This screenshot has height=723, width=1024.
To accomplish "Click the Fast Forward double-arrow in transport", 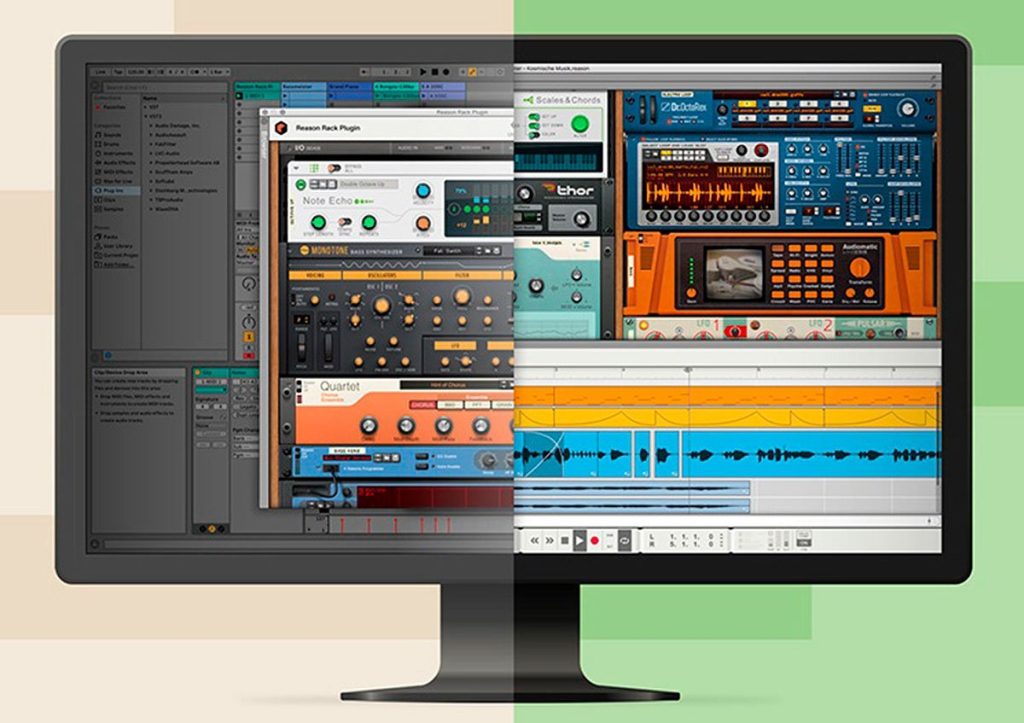I will click(x=550, y=541).
